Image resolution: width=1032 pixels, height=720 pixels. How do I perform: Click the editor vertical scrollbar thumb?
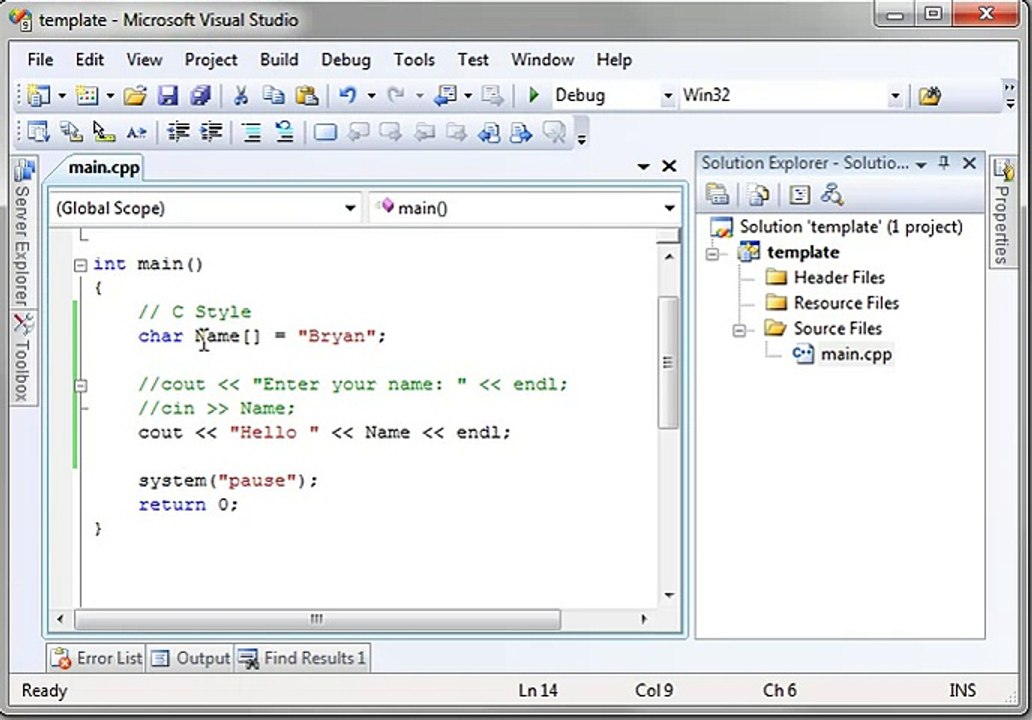pos(669,362)
